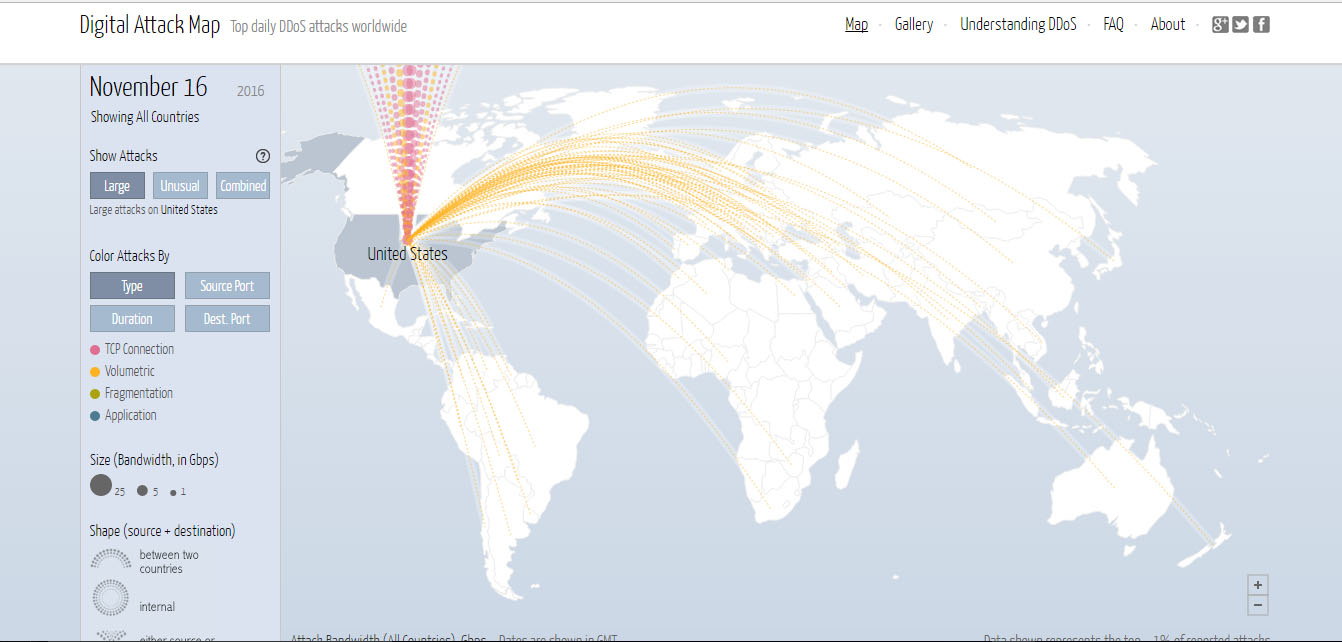Color attacks by Type

point(132,286)
